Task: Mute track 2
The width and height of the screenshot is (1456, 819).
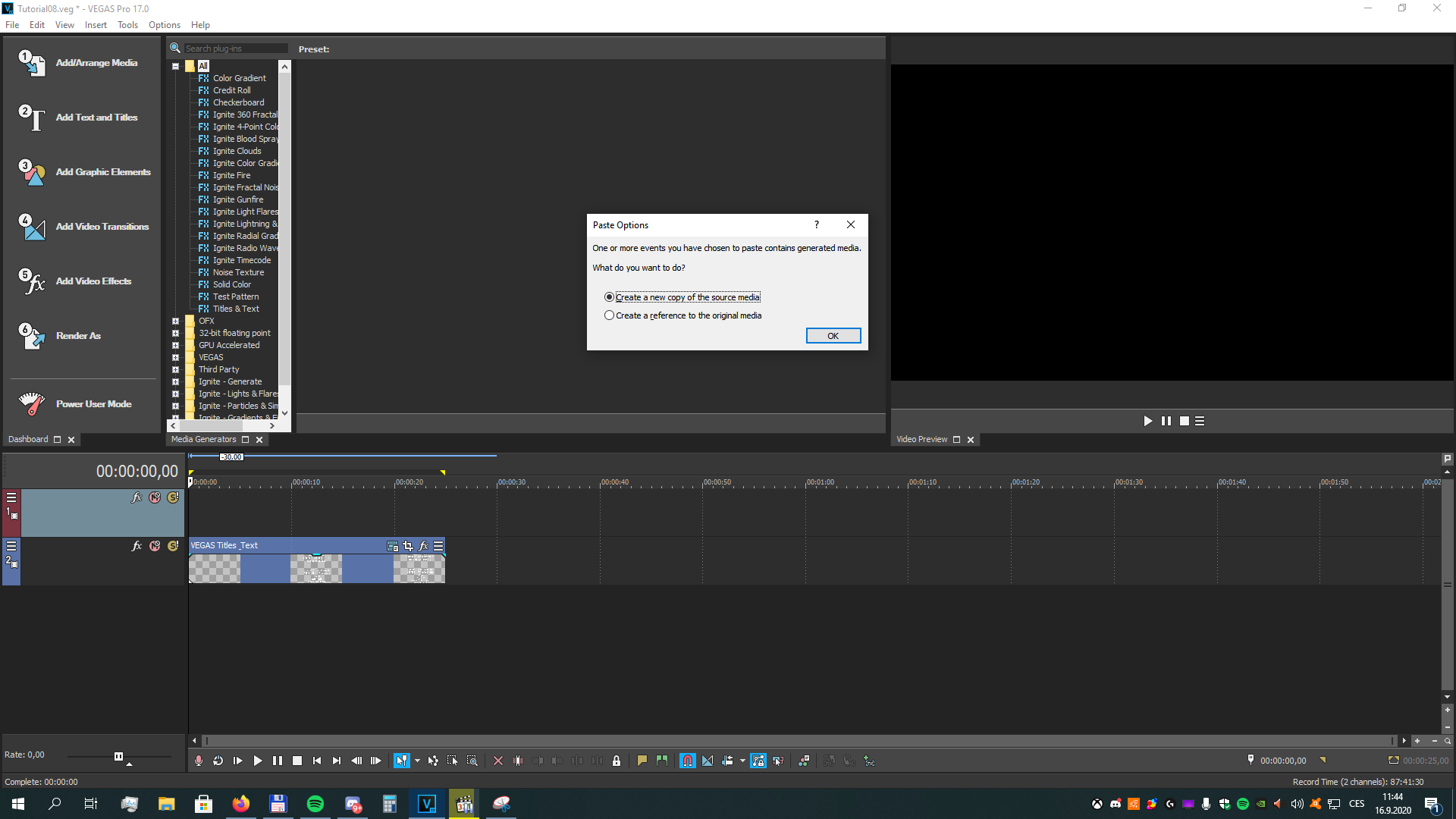Action: click(155, 545)
